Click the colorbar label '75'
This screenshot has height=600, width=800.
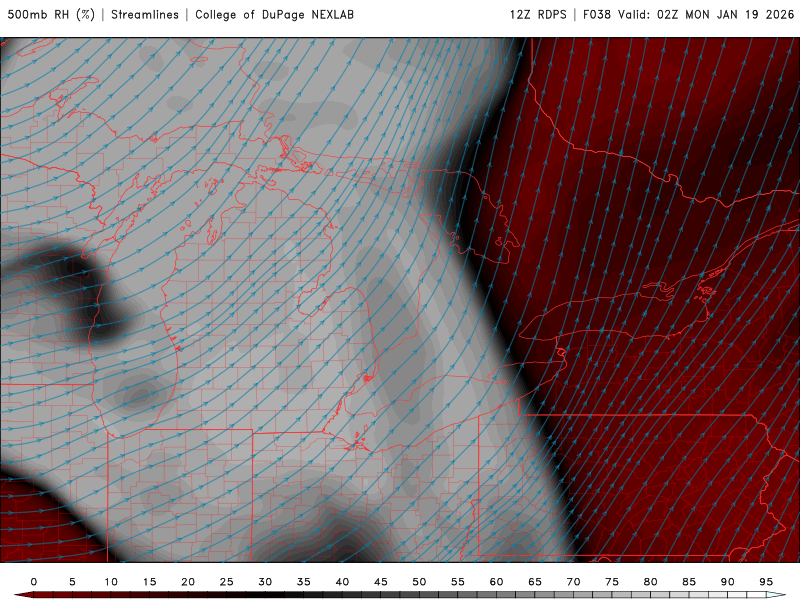pos(612,582)
